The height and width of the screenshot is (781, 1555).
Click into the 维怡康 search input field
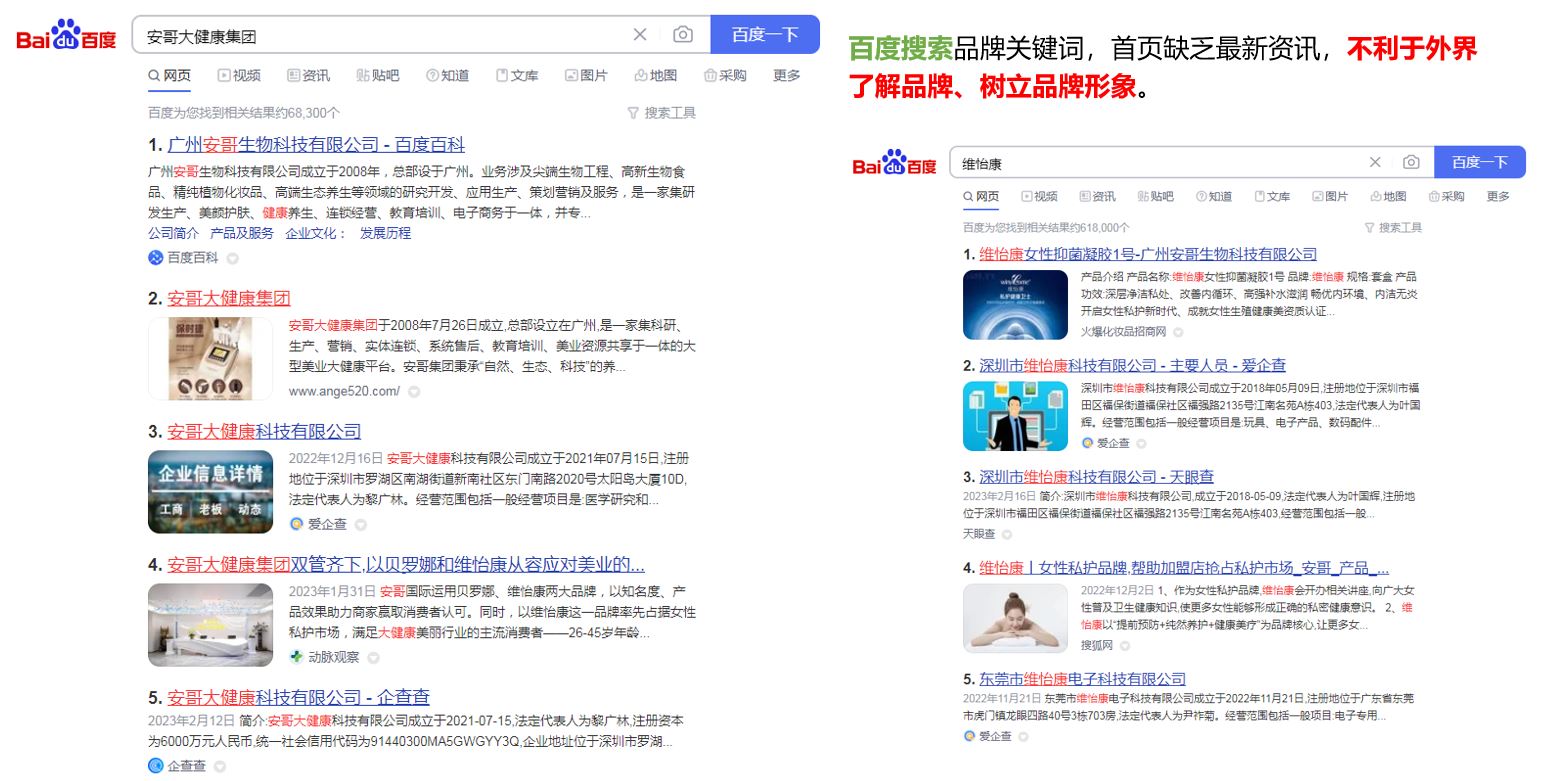click(1150, 163)
